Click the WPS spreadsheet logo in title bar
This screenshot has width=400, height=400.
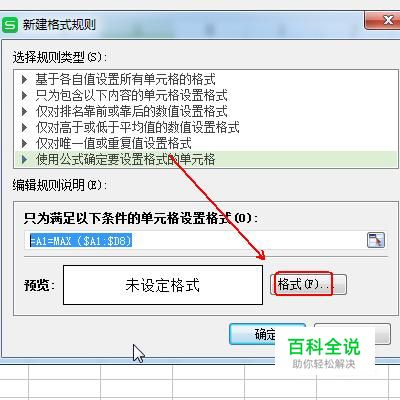pyautogui.click(x=10, y=25)
